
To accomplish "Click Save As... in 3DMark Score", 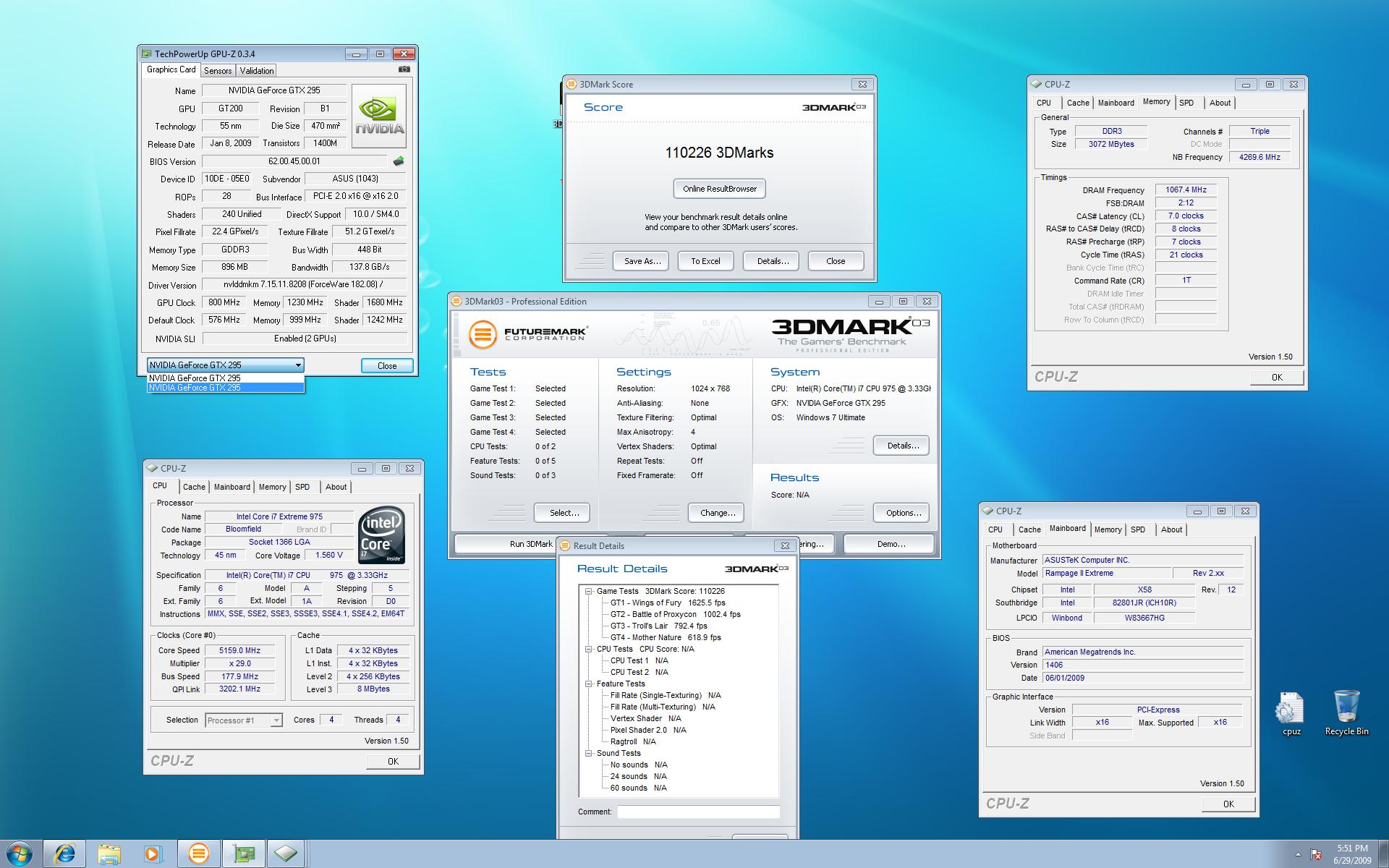I will [x=642, y=261].
